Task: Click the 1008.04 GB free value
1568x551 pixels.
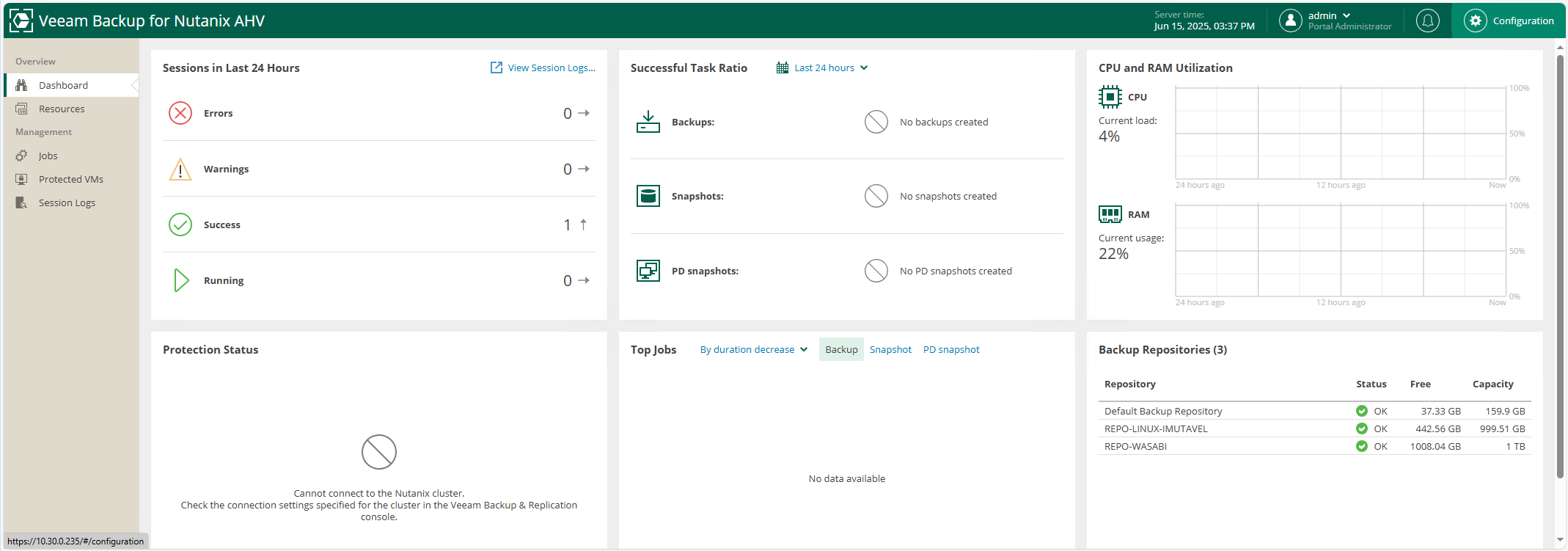Action: point(1435,446)
